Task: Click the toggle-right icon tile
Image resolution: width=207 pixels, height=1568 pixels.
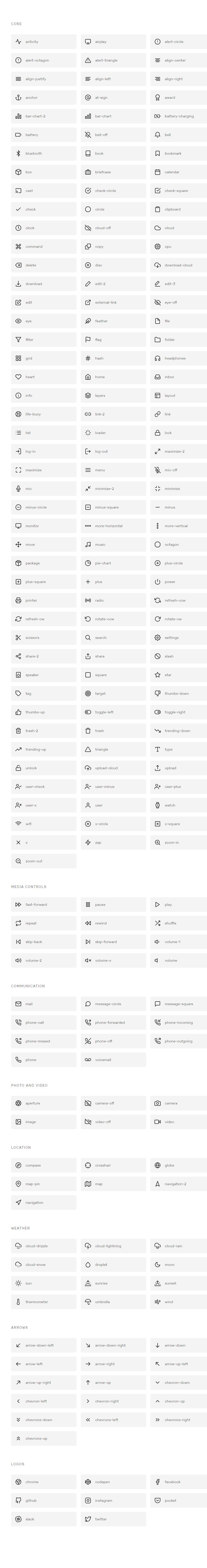Action: click(178, 712)
